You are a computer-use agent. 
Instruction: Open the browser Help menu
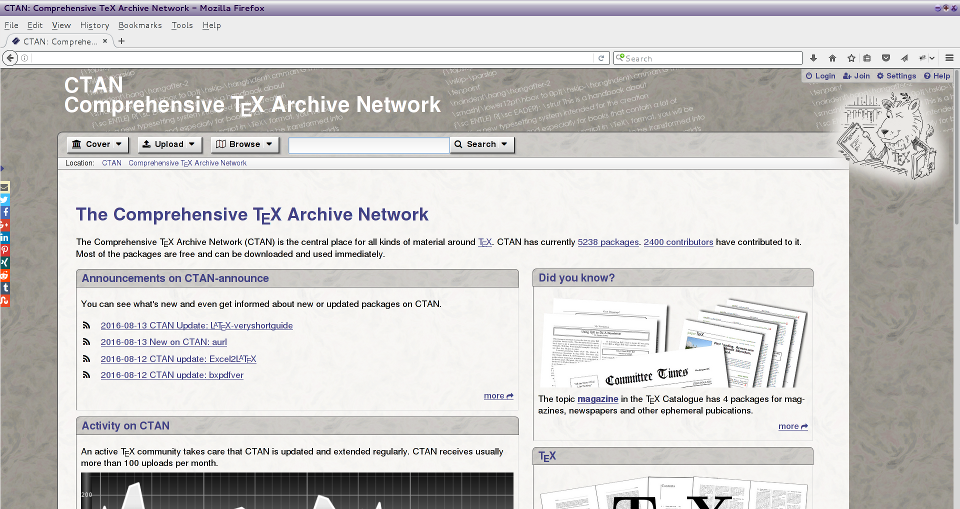click(x=211, y=25)
